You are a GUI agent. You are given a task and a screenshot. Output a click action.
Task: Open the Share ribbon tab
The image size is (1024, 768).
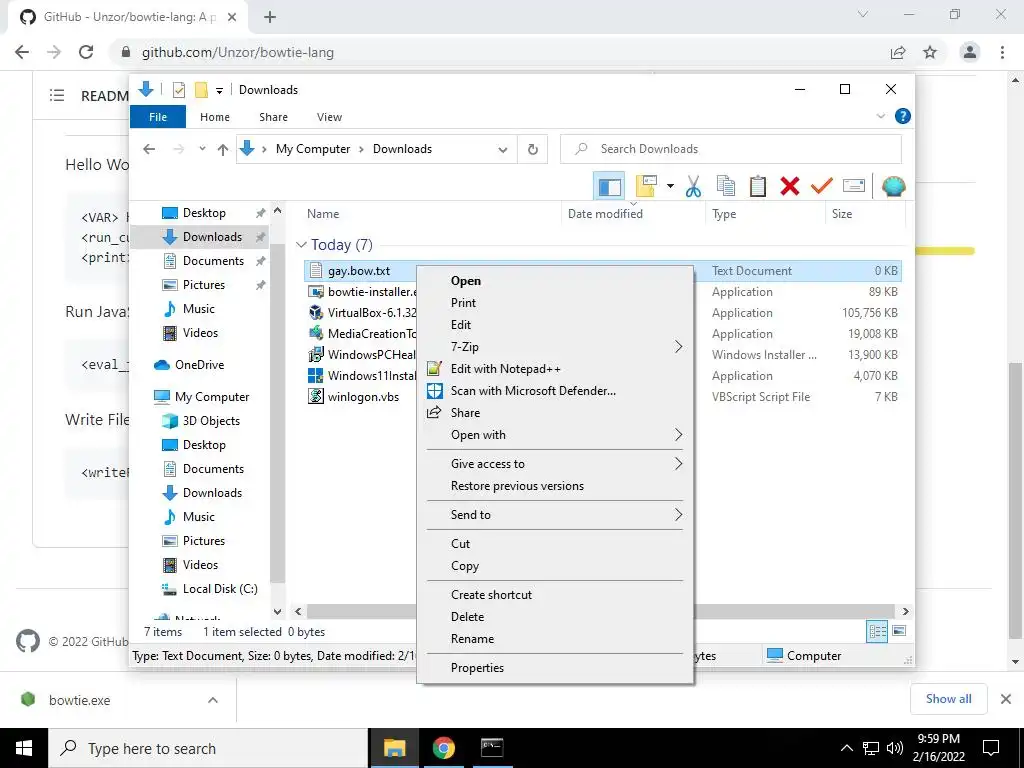click(273, 117)
